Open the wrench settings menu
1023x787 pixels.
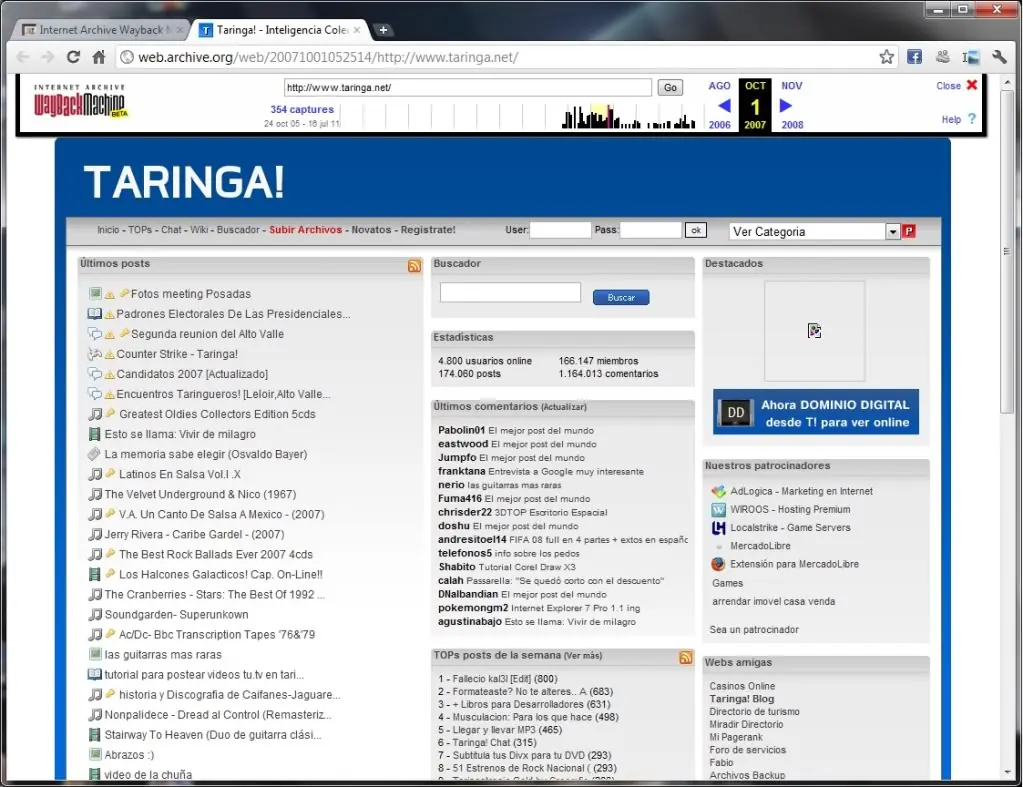tap(999, 57)
